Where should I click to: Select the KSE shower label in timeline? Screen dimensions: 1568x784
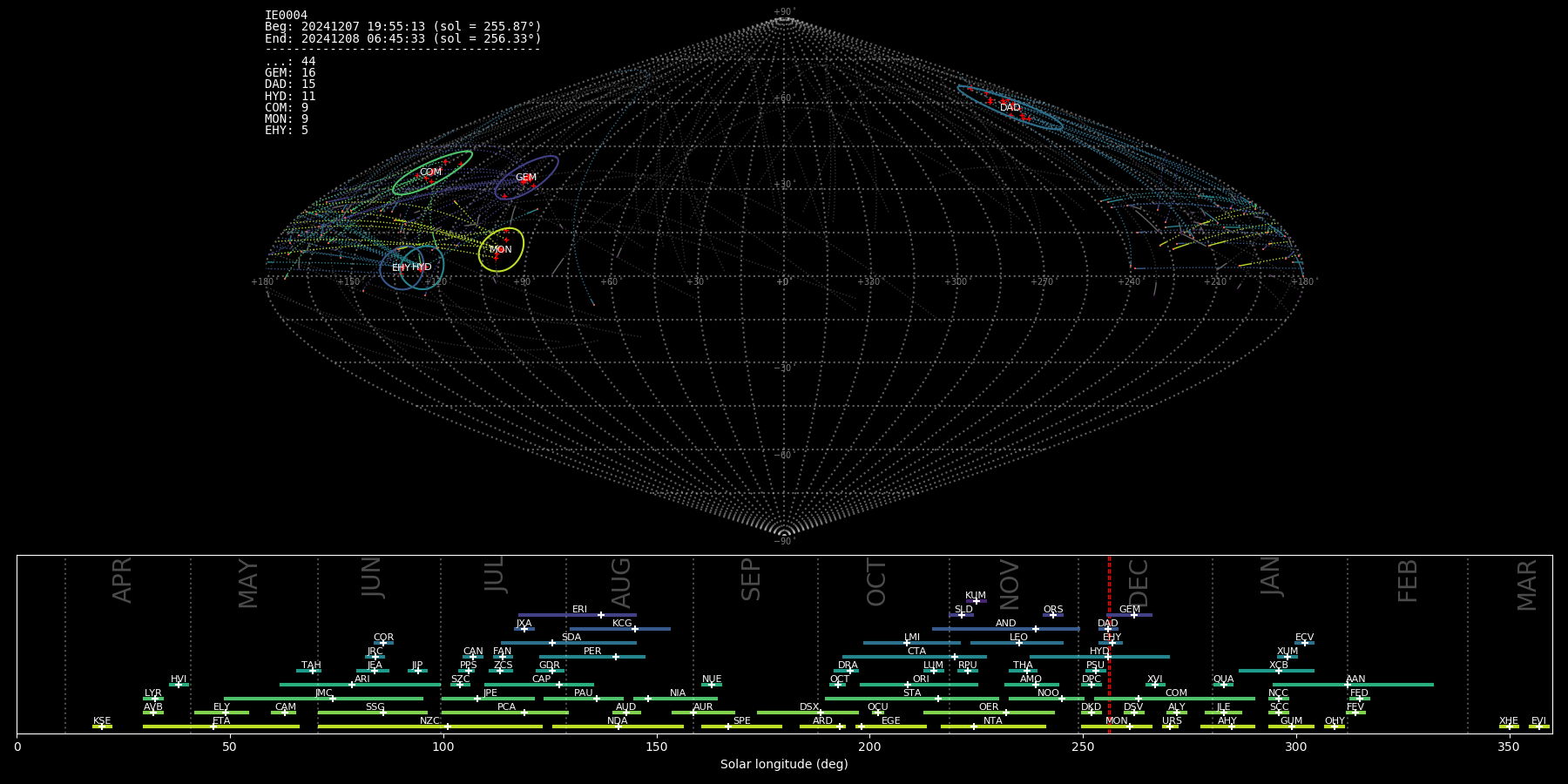click(102, 721)
